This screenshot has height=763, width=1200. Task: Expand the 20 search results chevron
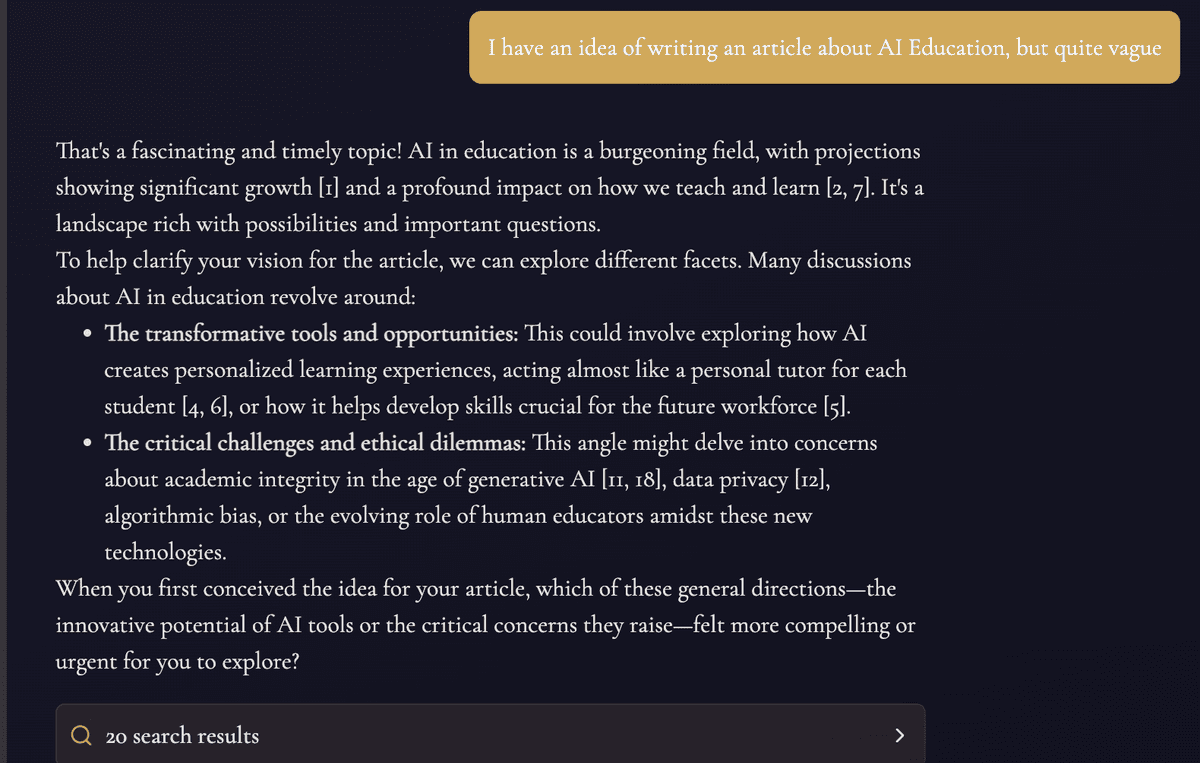pos(899,736)
